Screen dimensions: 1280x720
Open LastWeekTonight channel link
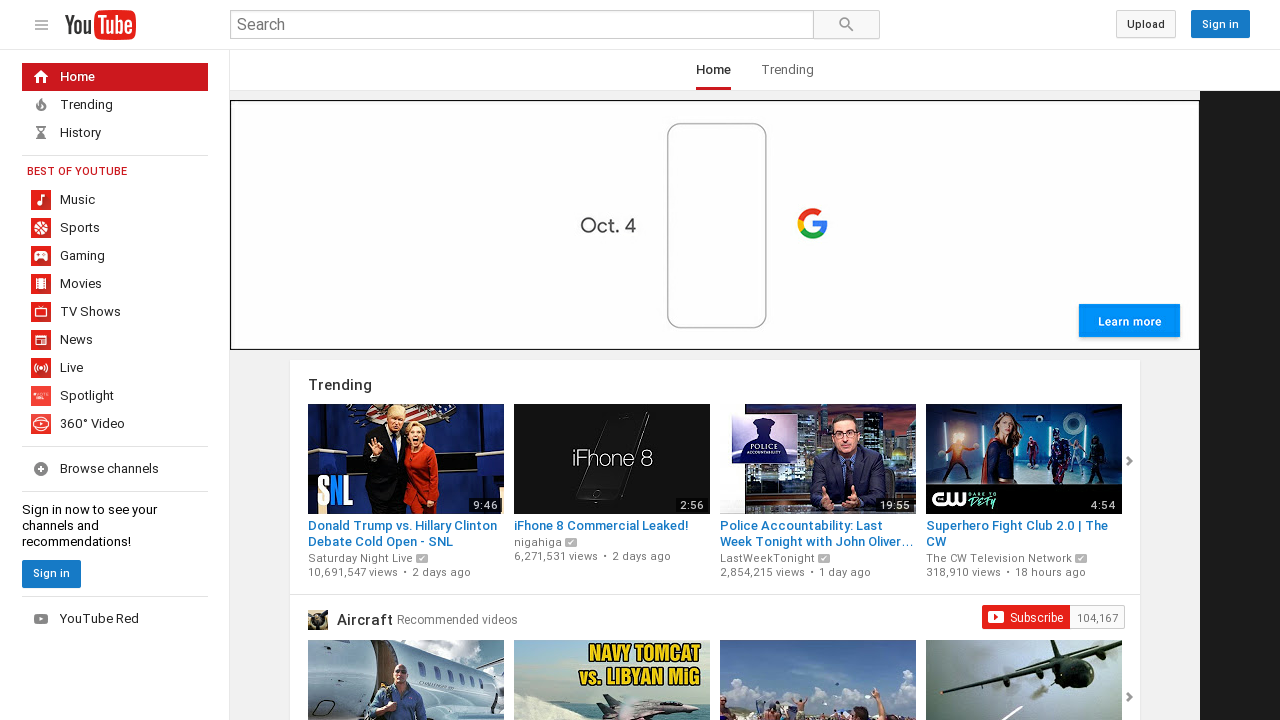click(x=767, y=559)
